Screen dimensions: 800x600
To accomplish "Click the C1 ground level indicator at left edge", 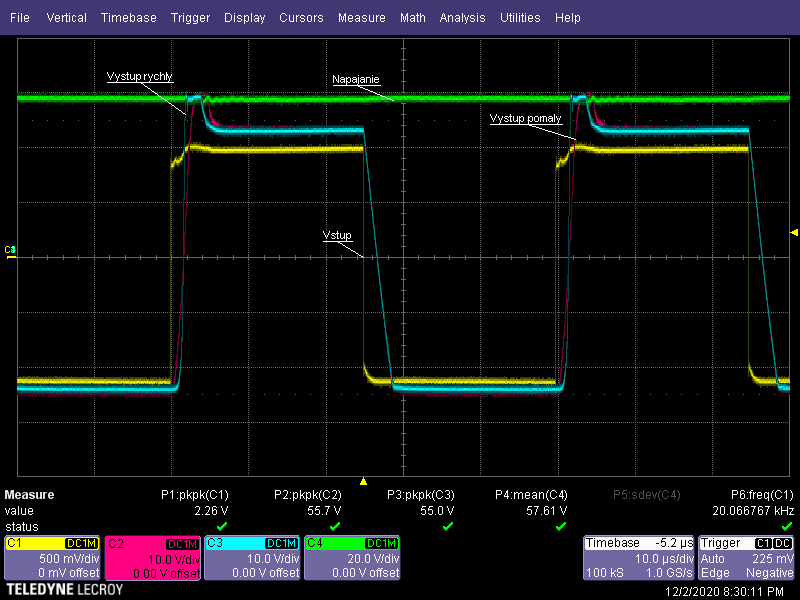I will [x=10, y=252].
